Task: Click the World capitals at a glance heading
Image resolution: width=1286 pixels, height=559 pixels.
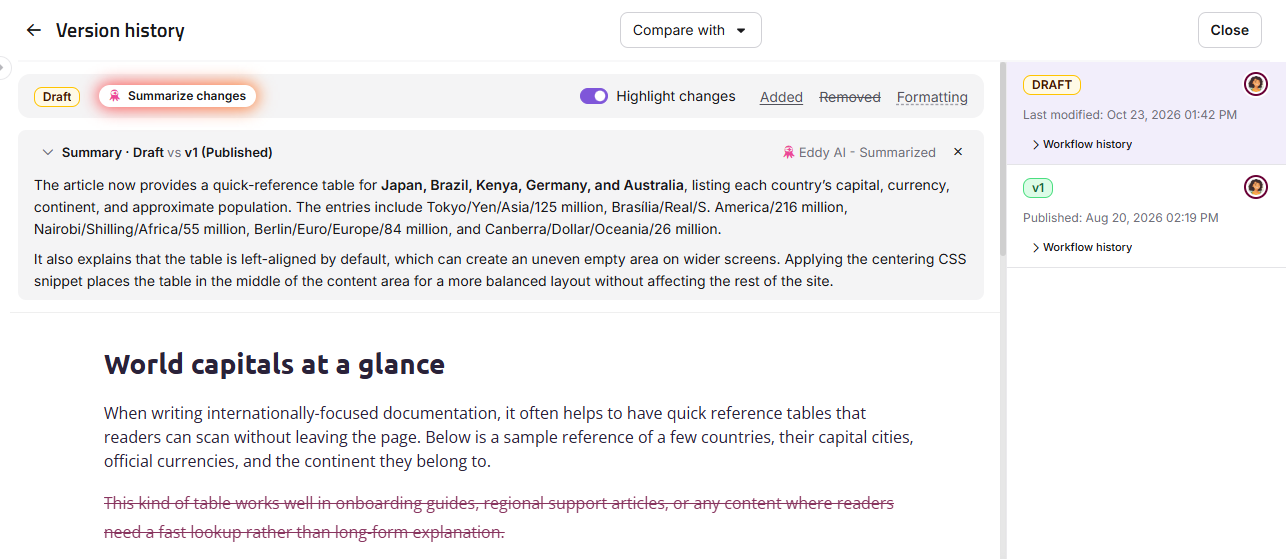Action: [274, 364]
